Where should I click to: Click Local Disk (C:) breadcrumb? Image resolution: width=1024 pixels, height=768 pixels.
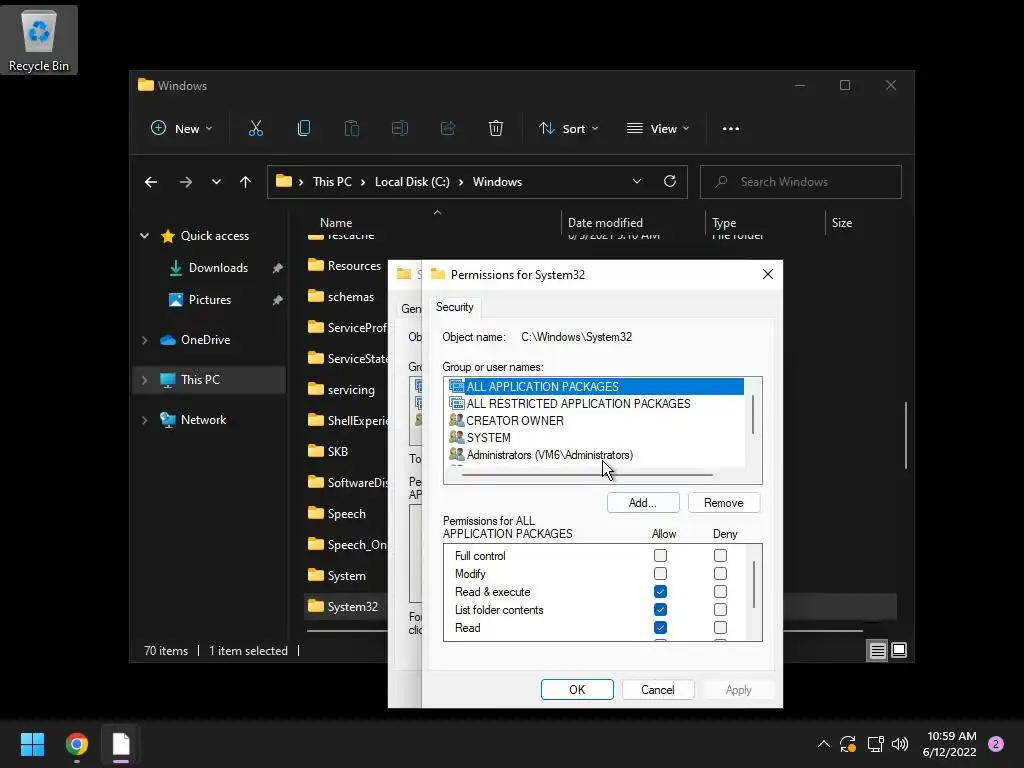412,182
